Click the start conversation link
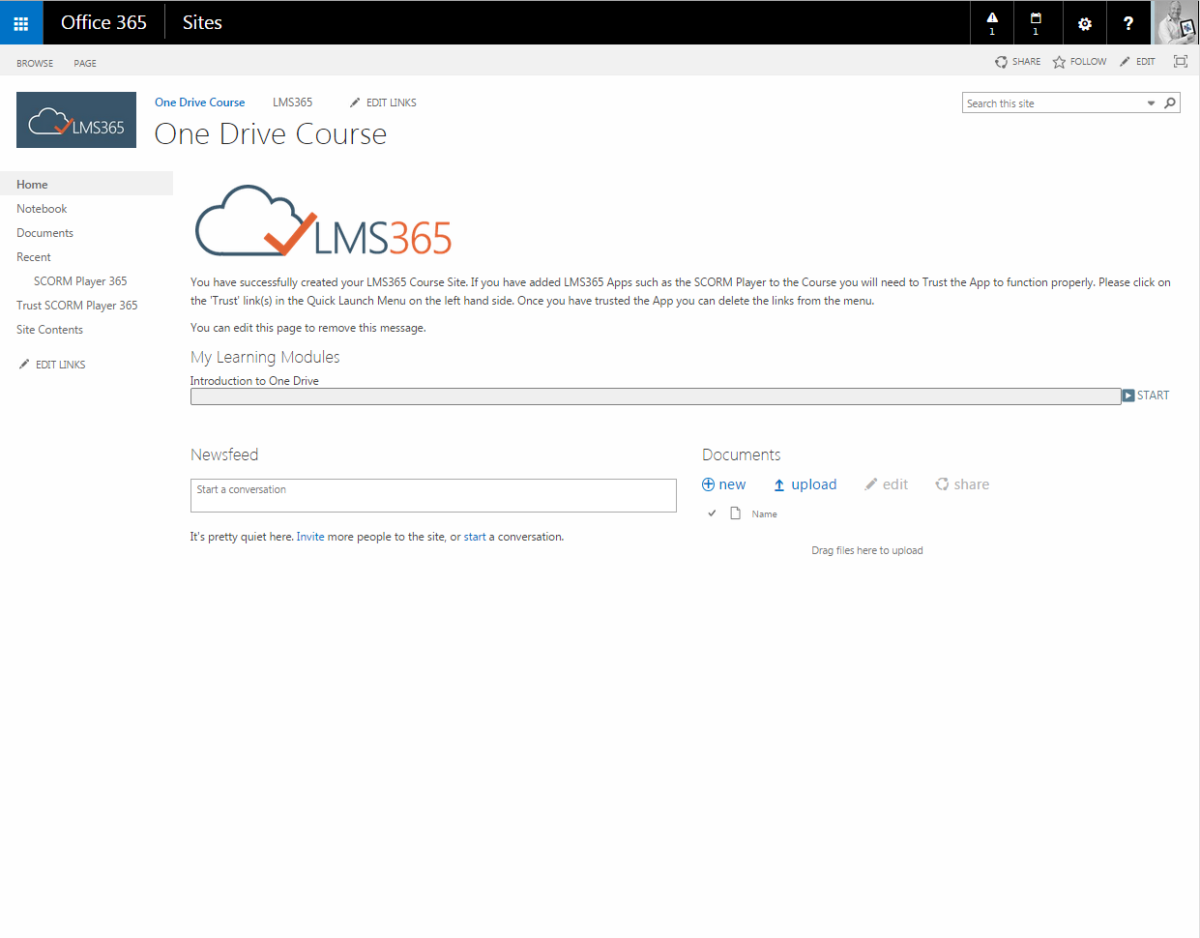The width and height of the screenshot is (1200, 938). pyautogui.click(x=474, y=537)
